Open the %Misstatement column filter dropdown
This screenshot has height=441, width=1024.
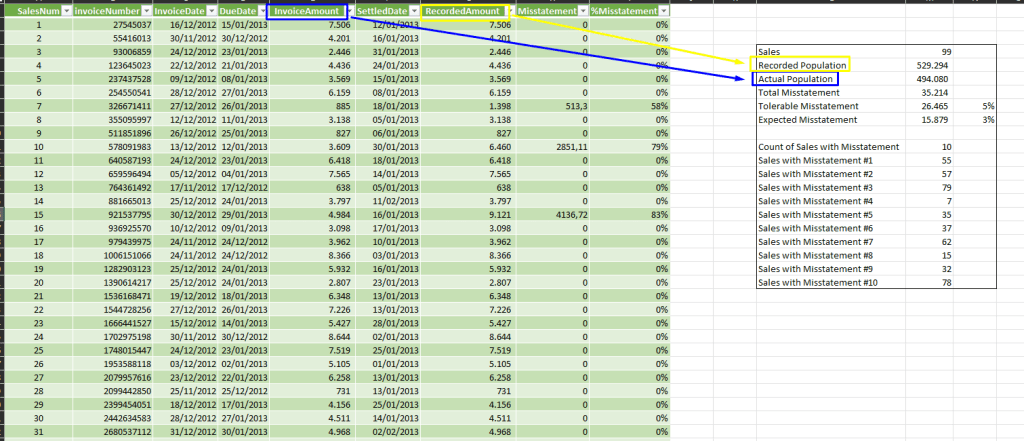[x=664, y=11]
